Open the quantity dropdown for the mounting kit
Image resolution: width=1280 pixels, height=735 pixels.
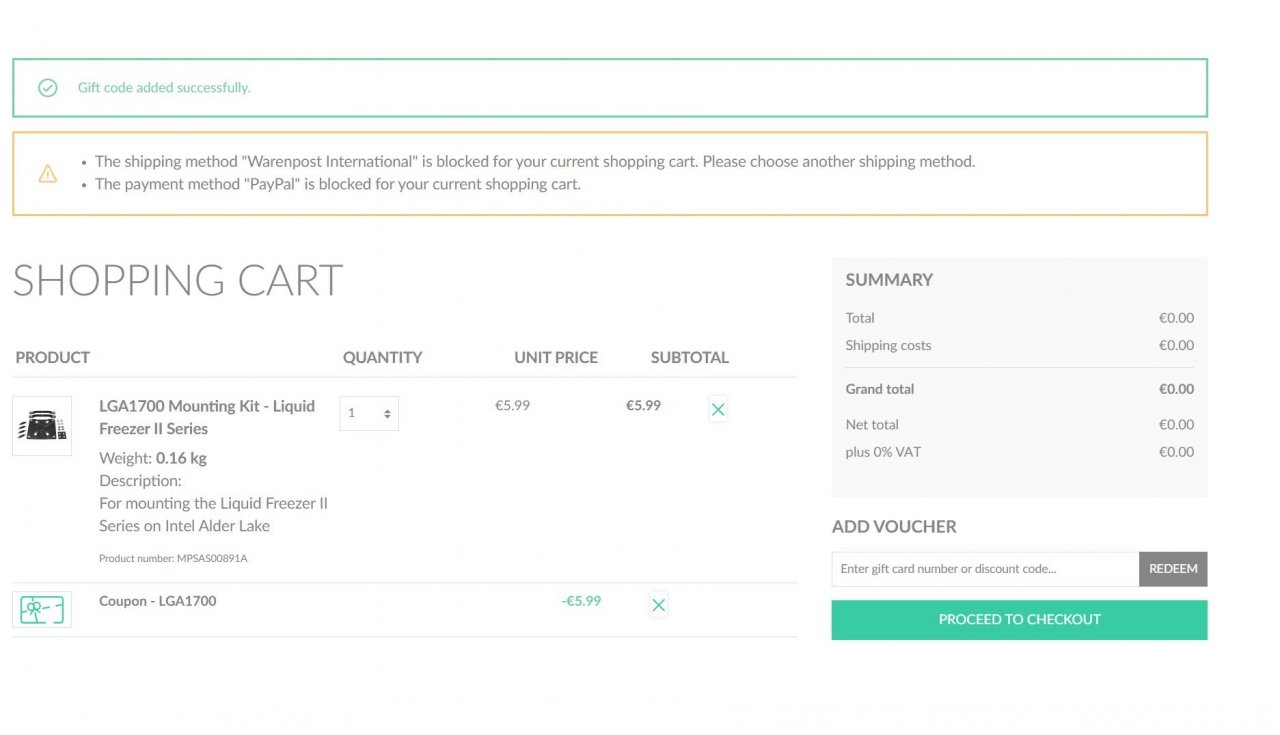(x=369, y=413)
